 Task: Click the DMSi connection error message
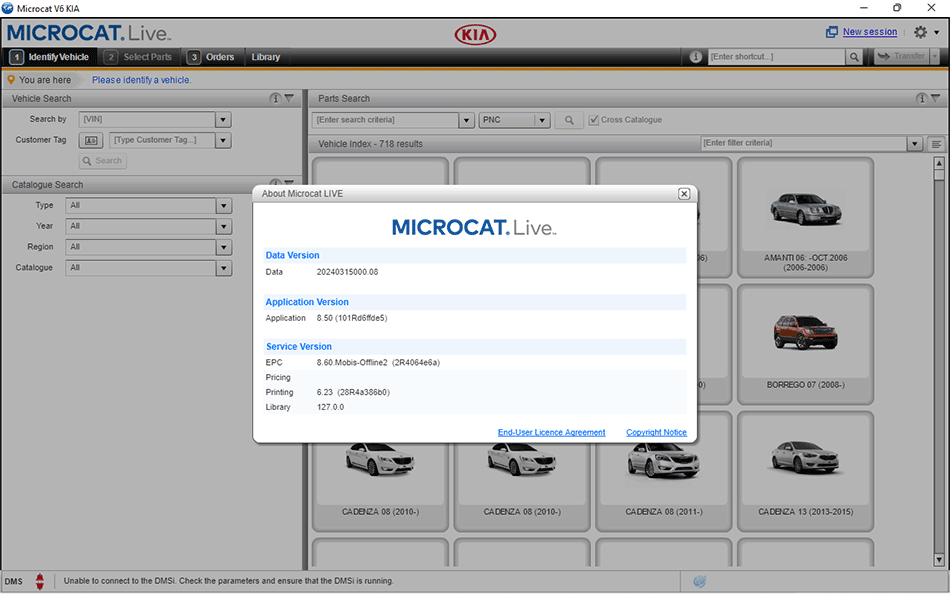(228, 581)
